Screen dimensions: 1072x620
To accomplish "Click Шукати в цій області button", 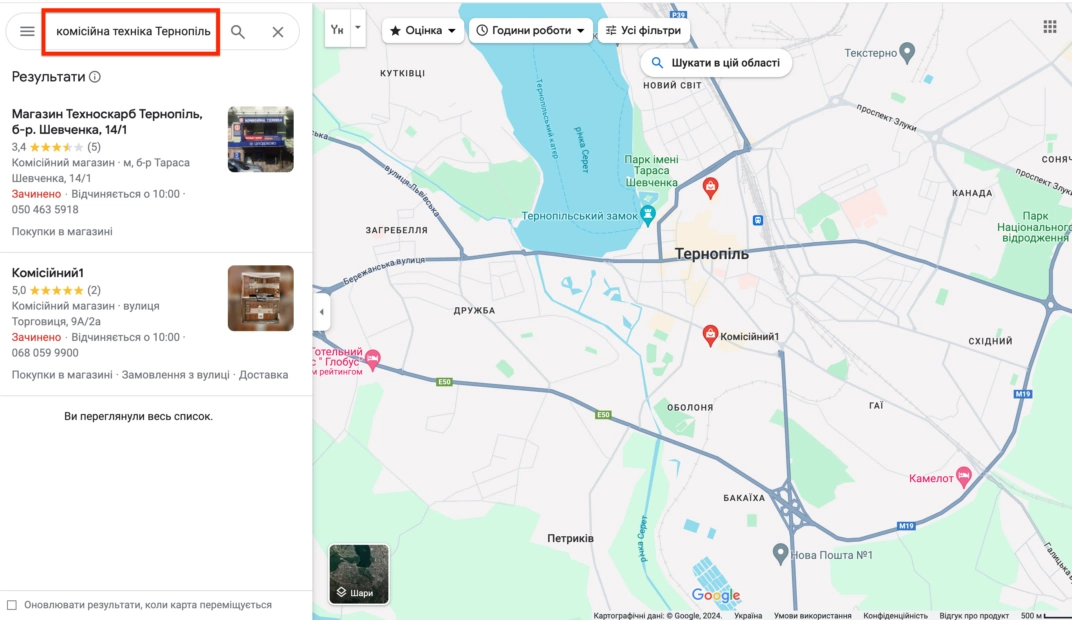I will (716, 63).
